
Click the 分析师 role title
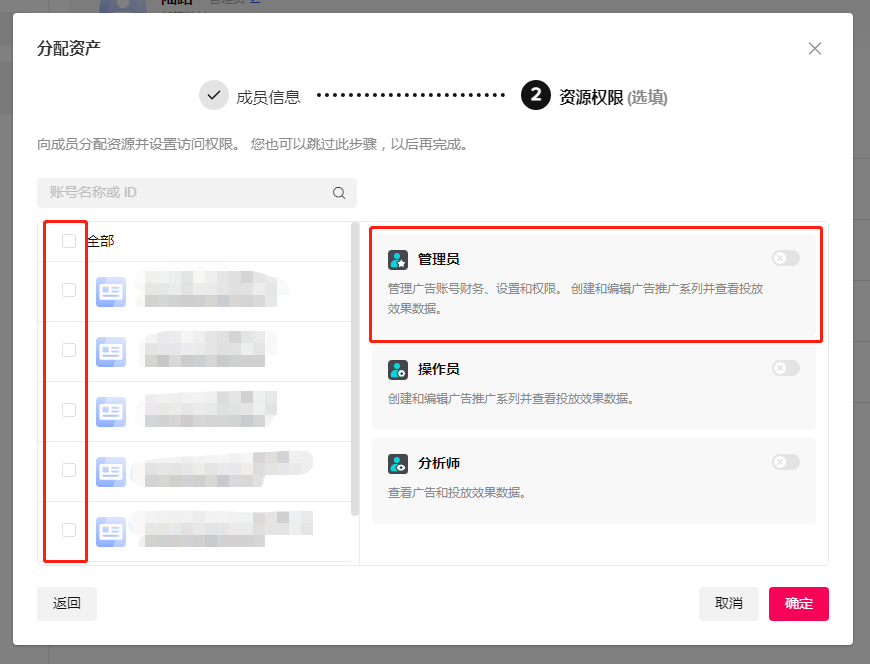click(x=438, y=463)
